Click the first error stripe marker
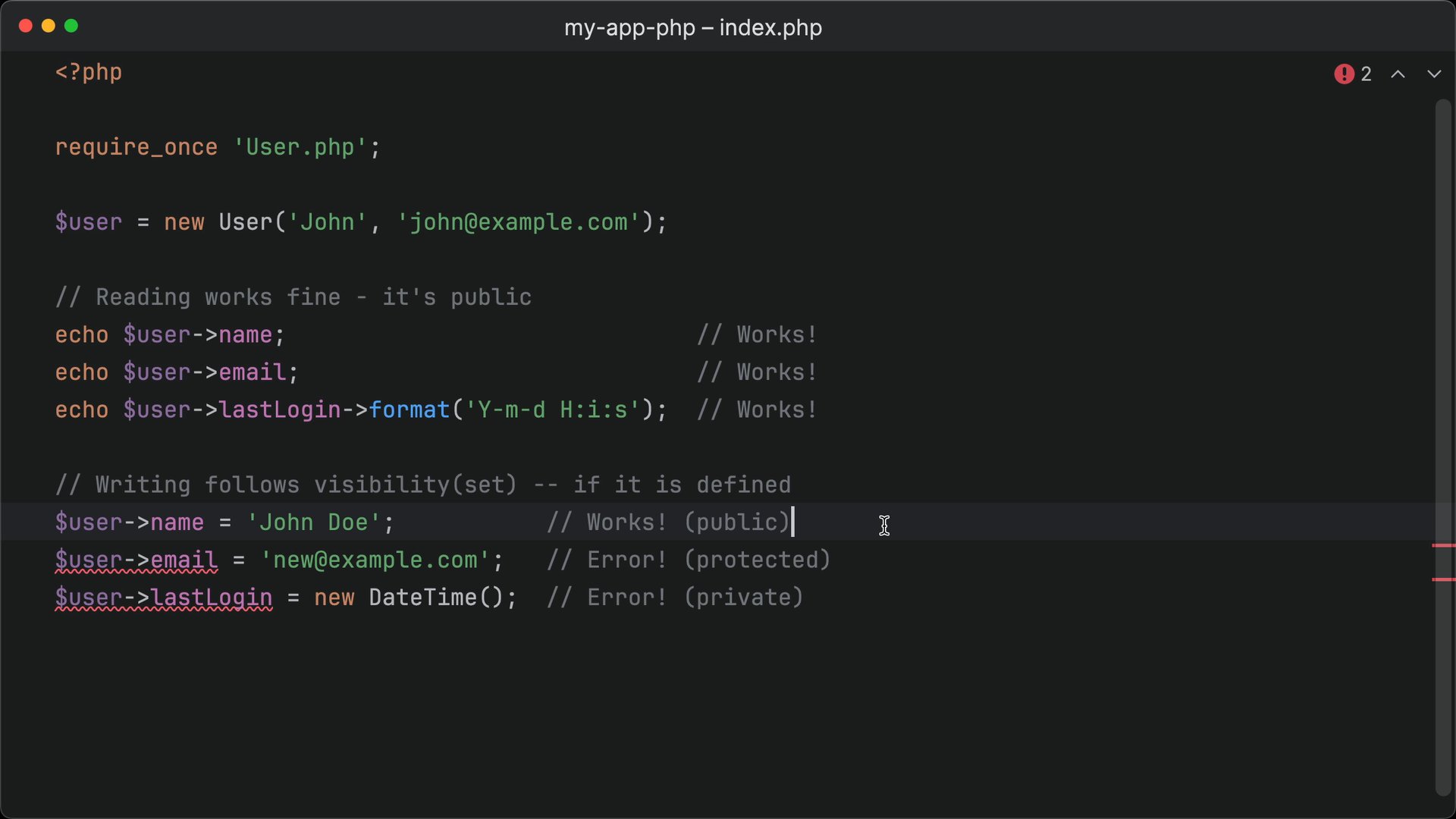The height and width of the screenshot is (819, 1456). click(x=1443, y=545)
